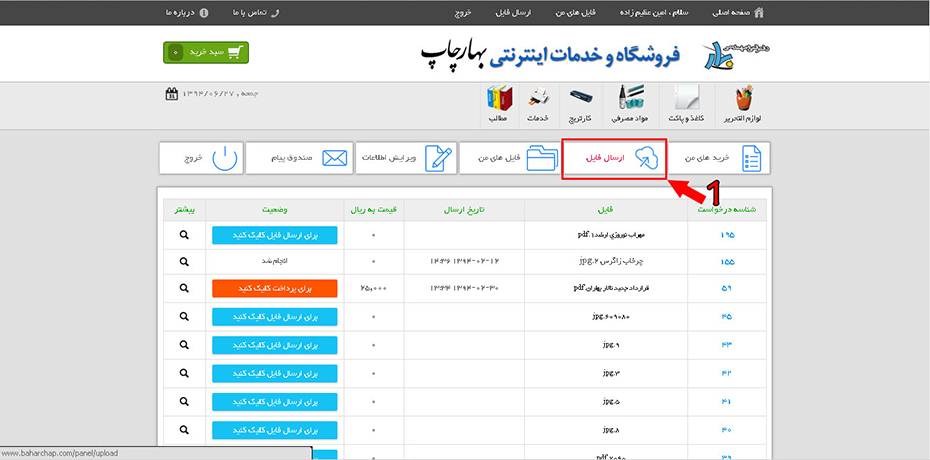Click the magnifier icon for request 195
The image size is (930, 460).
(184, 235)
